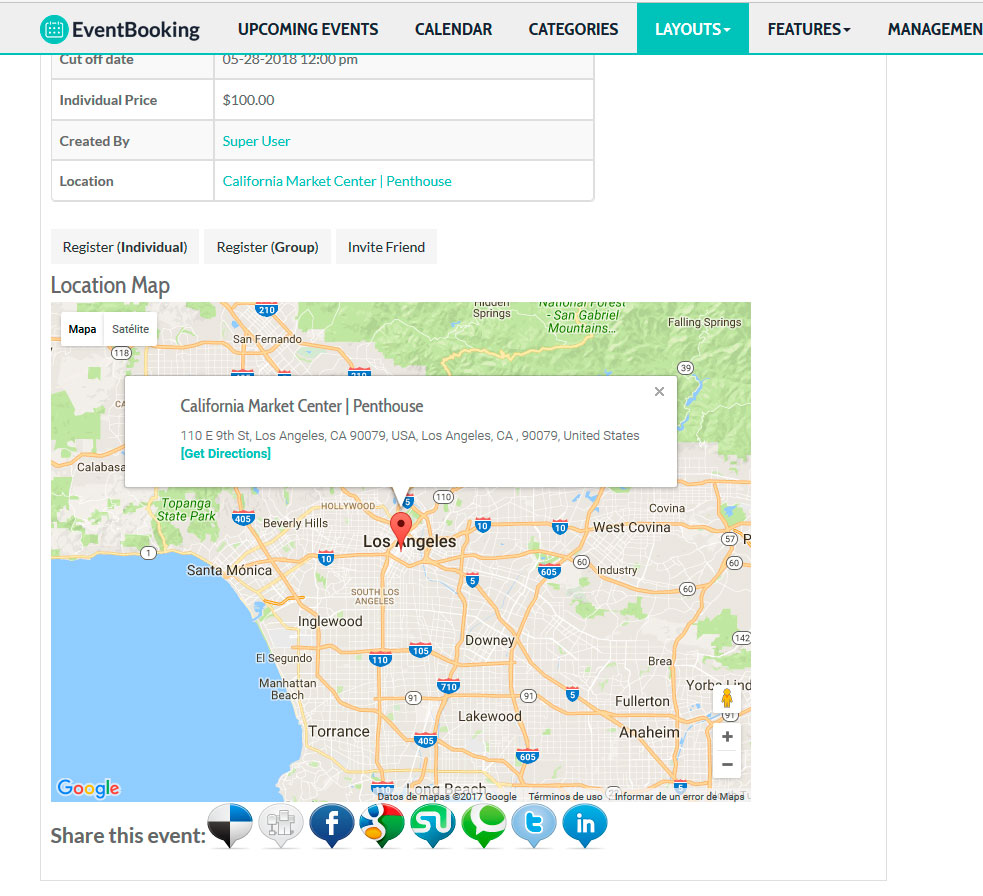Viewport: 983px width, 896px height.
Task: Share event on LinkedIn
Action: point(585,825)
